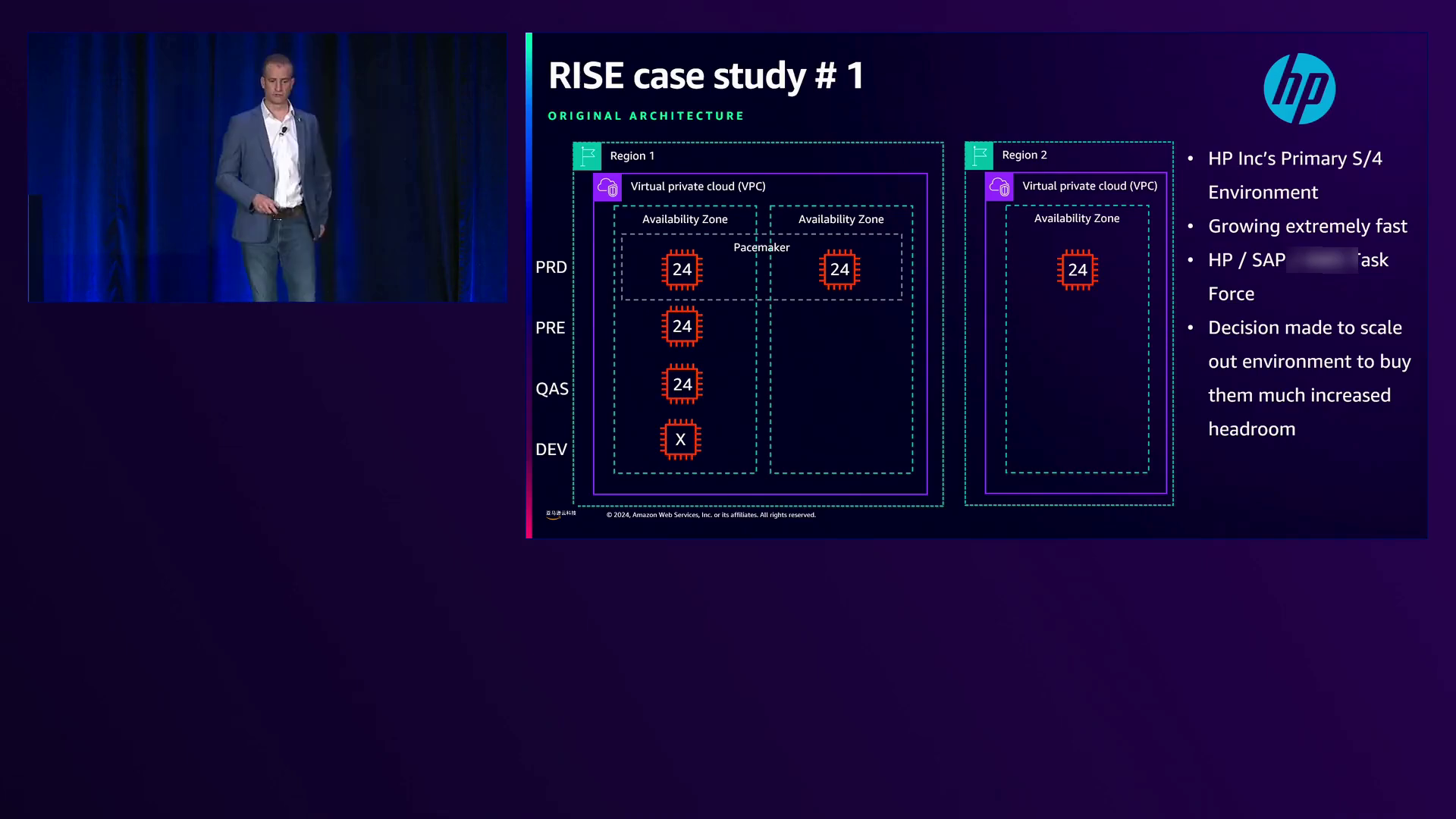1456x819 pixels.
Task: Click the 'HP / SAP' bullet text
Action: [x=1247, y=260]
